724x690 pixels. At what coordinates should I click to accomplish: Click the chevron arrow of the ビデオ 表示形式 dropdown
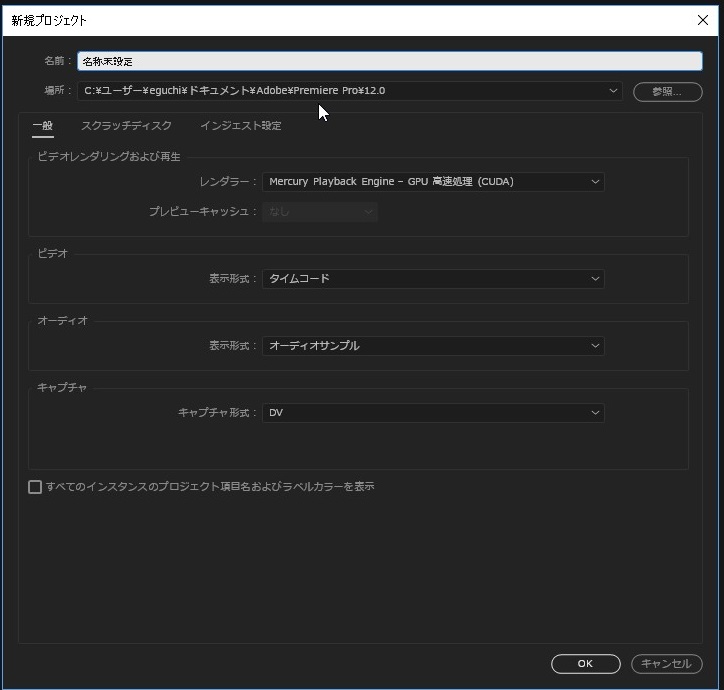click(595, 279)
